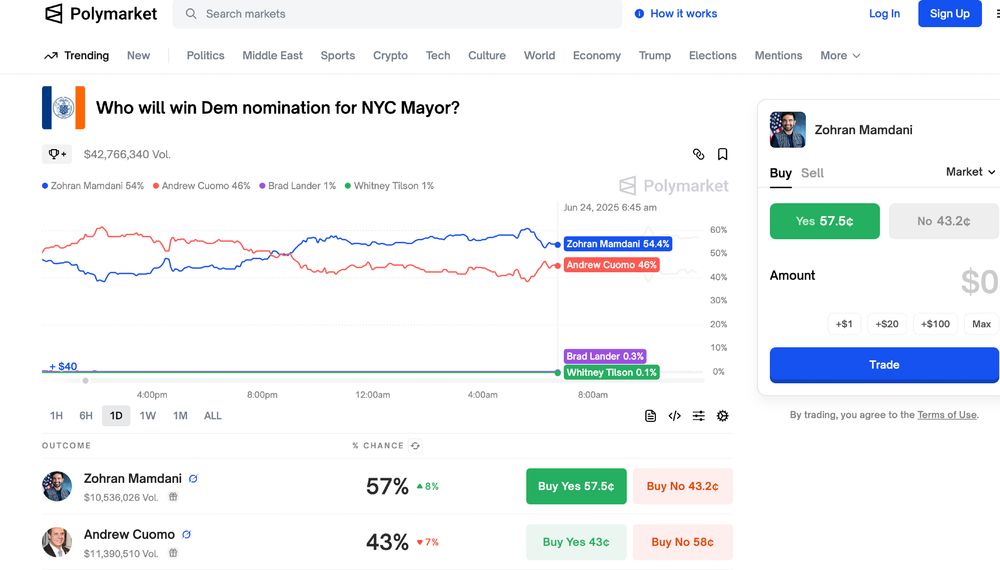Open the Politics category
Screen dimensions: 1000x570
pos(205,56)
